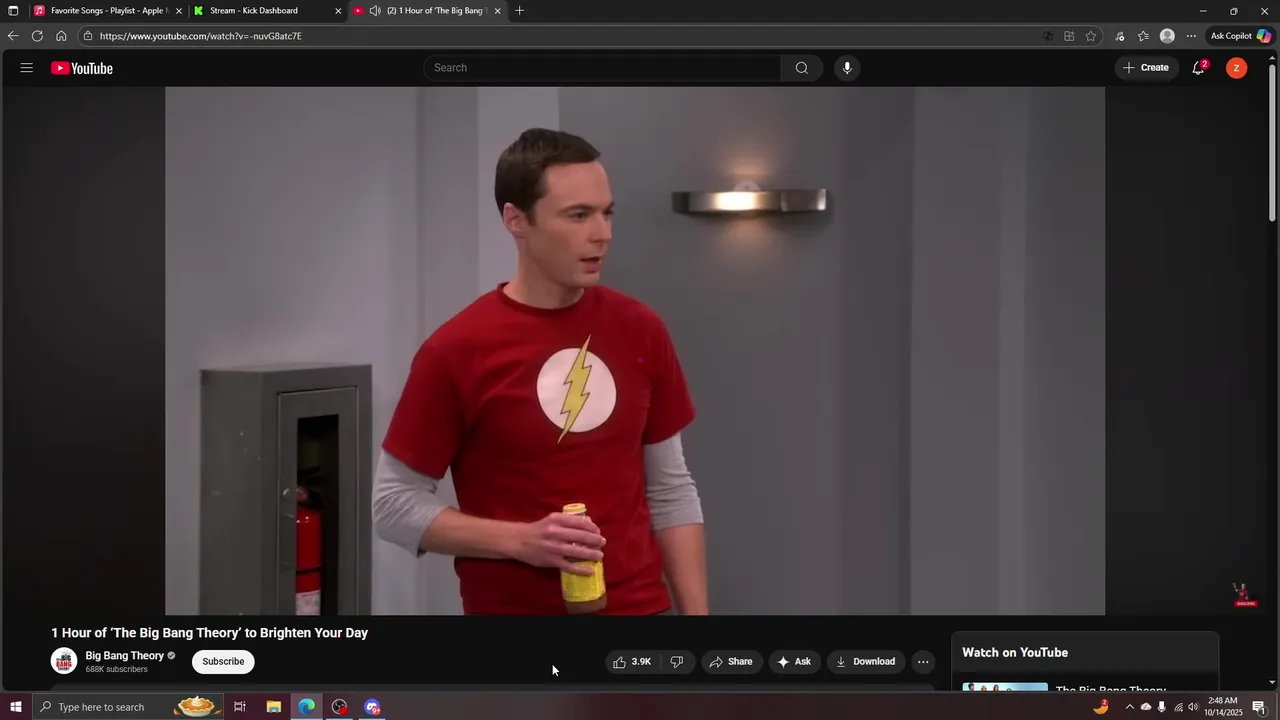Open Edge settings and more menu
The width and height of the screenshot is (1280, 720).
pyautogui.click(x=1191, y=36)
